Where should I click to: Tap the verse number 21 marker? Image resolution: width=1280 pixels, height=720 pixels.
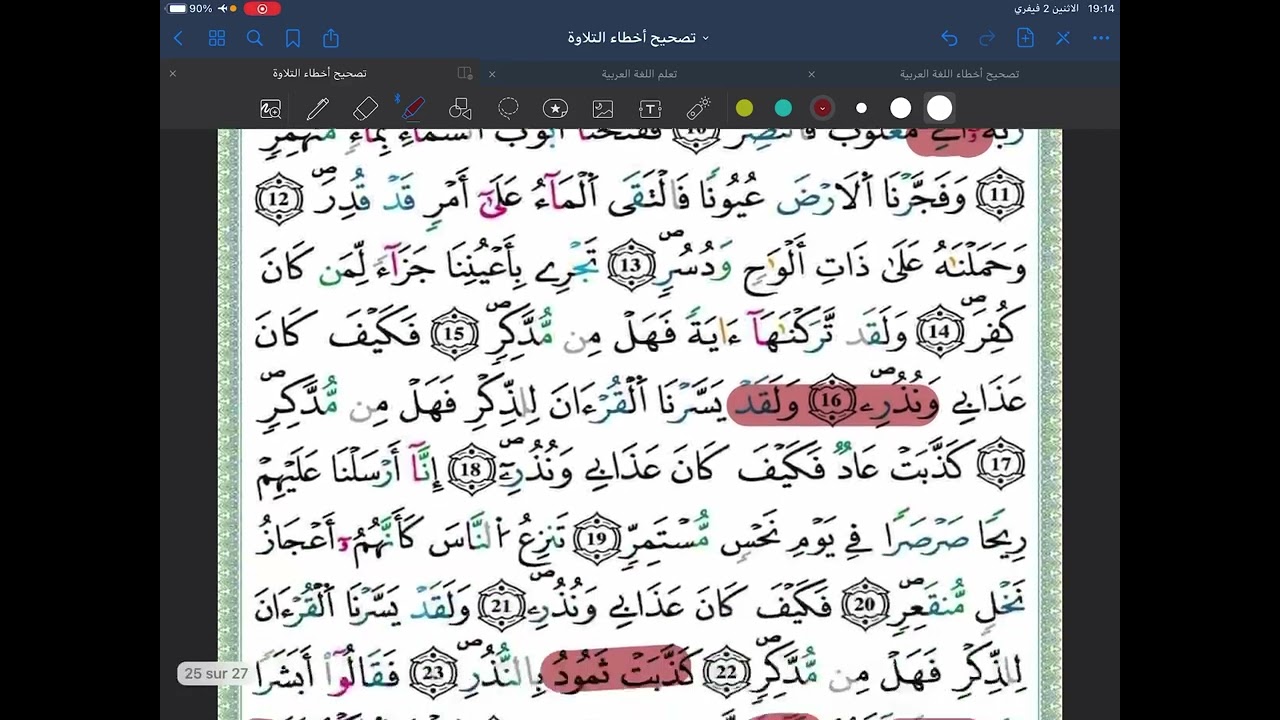point(502,604)
